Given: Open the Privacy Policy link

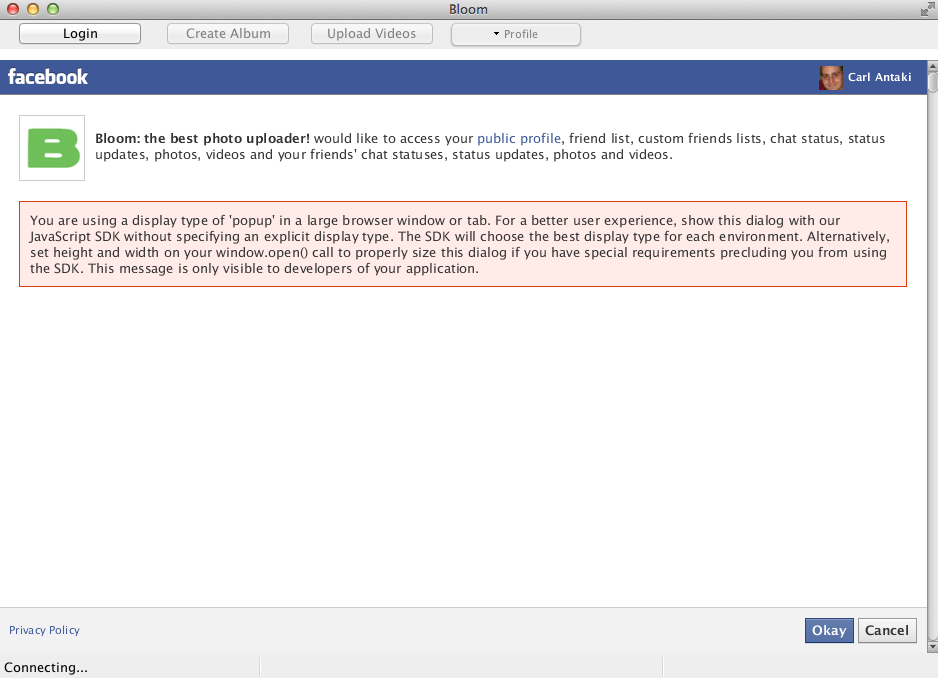Looking at the screenshot, I should [44, 630].
